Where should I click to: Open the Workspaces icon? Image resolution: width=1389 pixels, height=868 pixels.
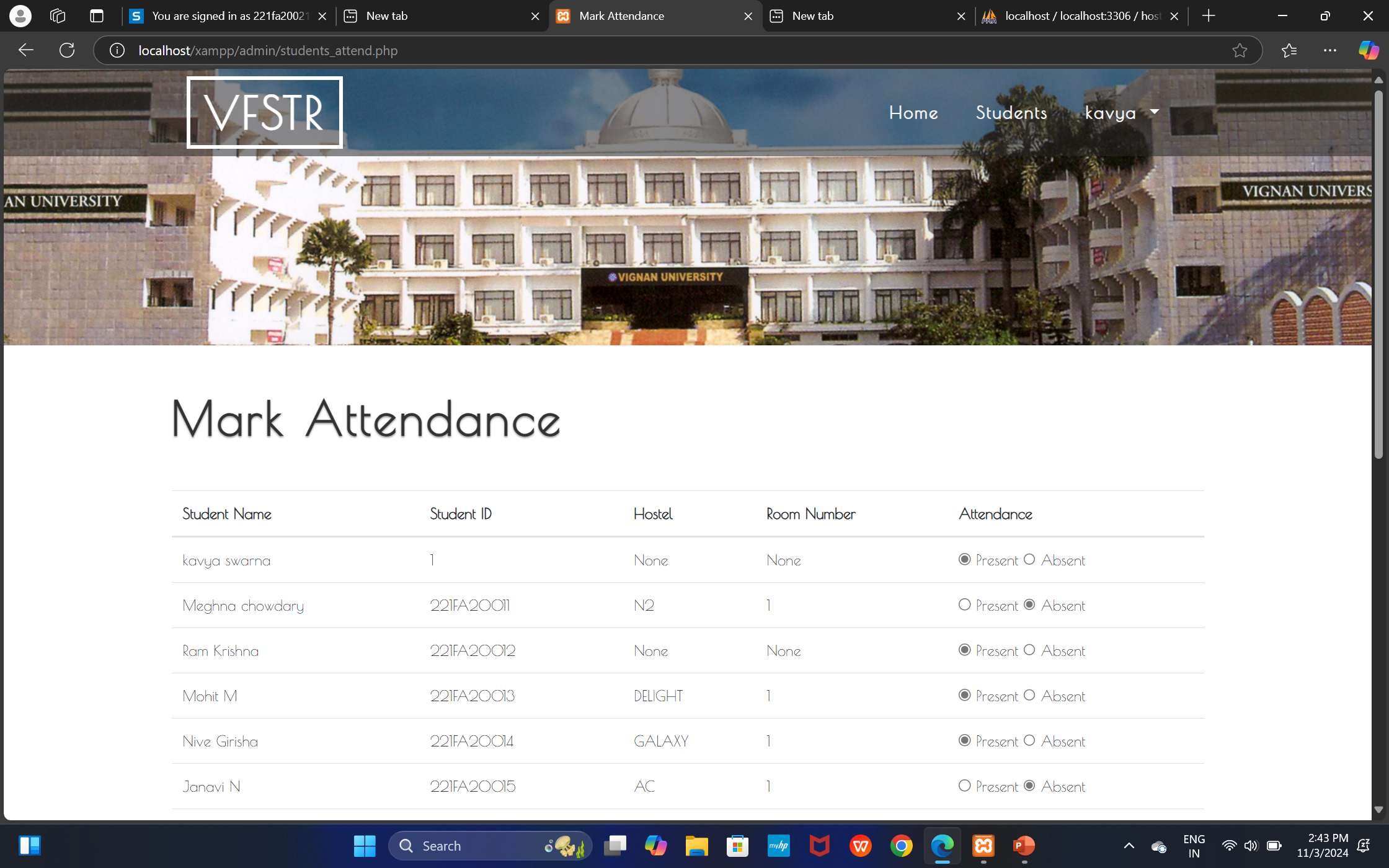(58, 16)
